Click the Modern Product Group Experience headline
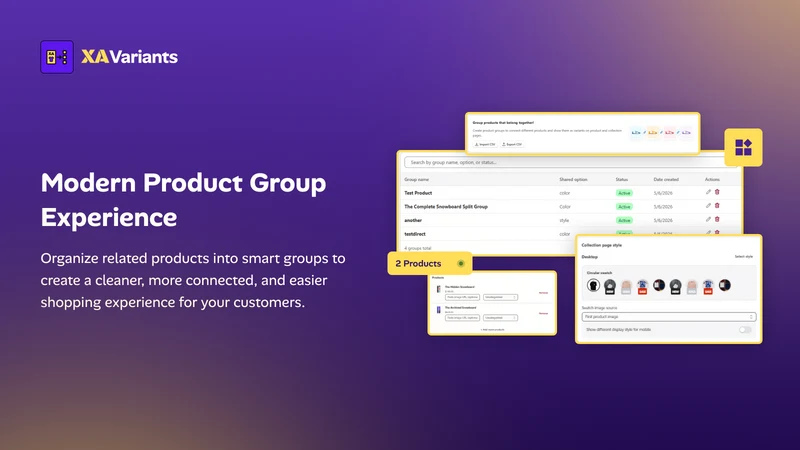Viewport: 800px width, 450px height. (184, 199)
